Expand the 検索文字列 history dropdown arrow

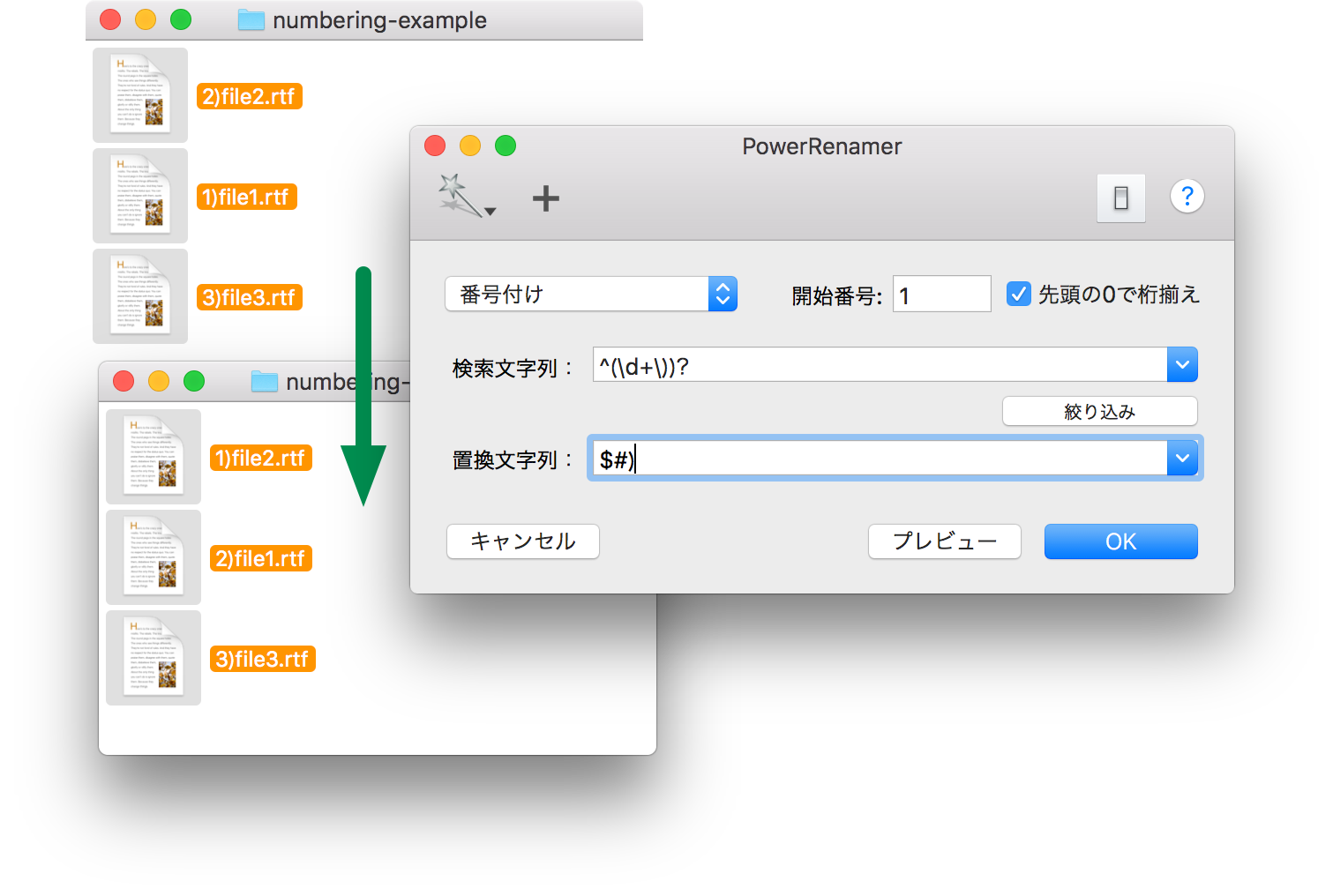1181,365
